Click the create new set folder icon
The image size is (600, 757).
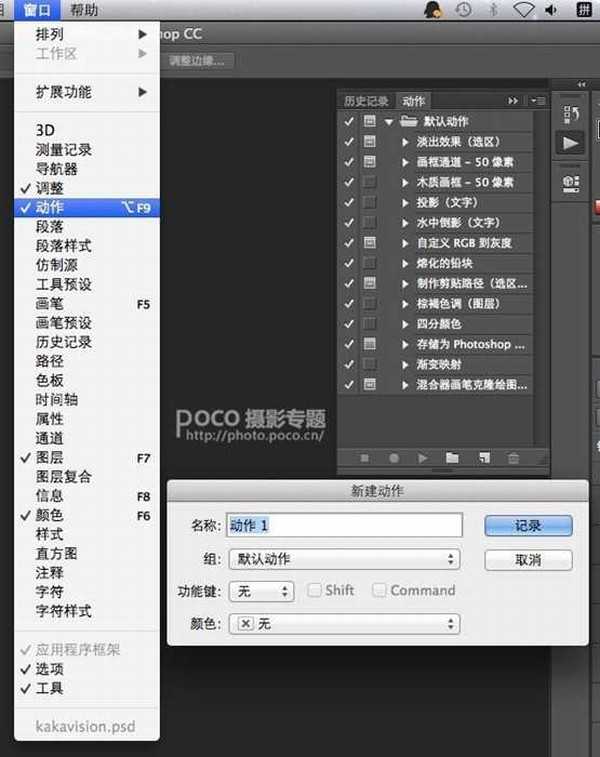pos(452,458)
